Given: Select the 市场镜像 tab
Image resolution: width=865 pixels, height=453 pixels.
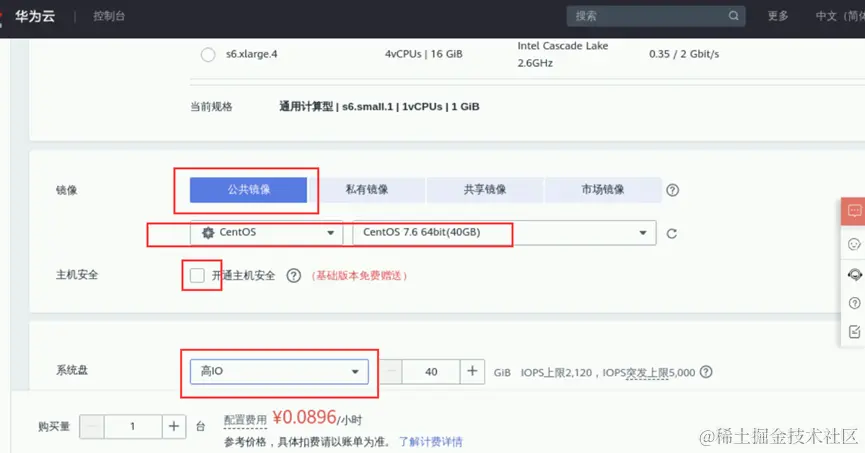Looking at the screenshot, I should click(x=603, y=190).
